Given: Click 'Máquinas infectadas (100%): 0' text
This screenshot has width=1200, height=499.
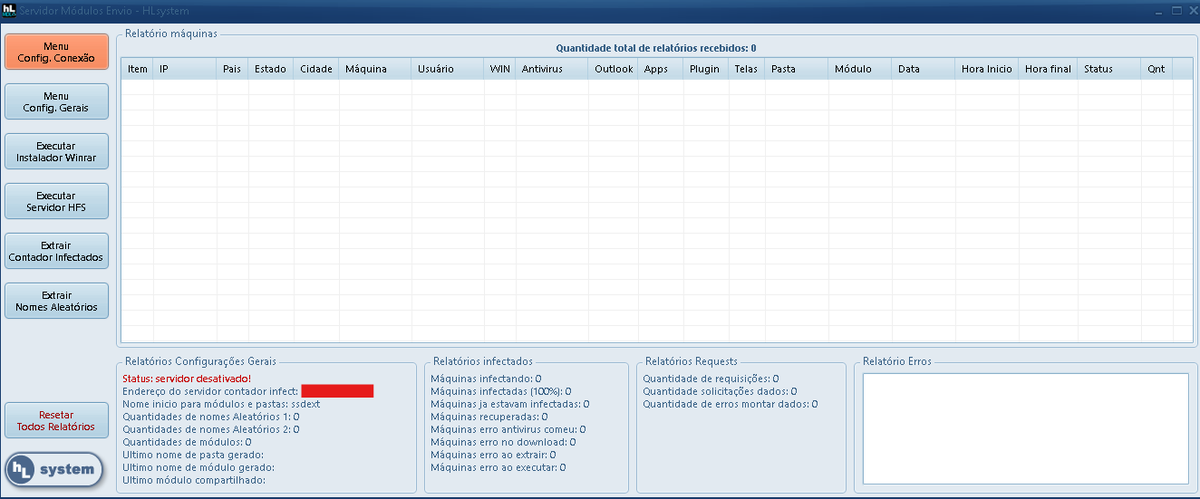Looking at the screenshot, I should click(500, 391).
